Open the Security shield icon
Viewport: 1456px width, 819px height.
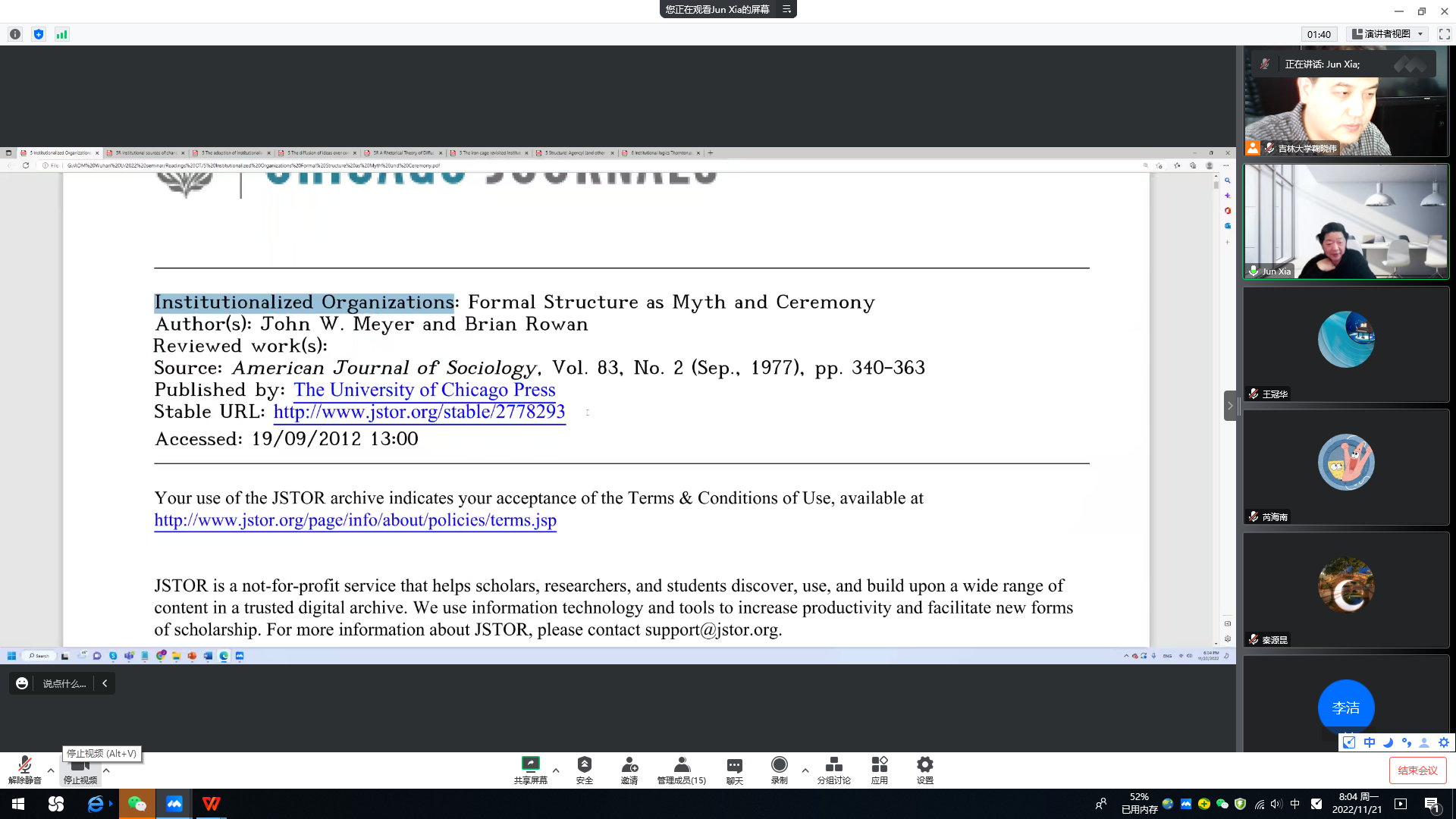point(584,764)
